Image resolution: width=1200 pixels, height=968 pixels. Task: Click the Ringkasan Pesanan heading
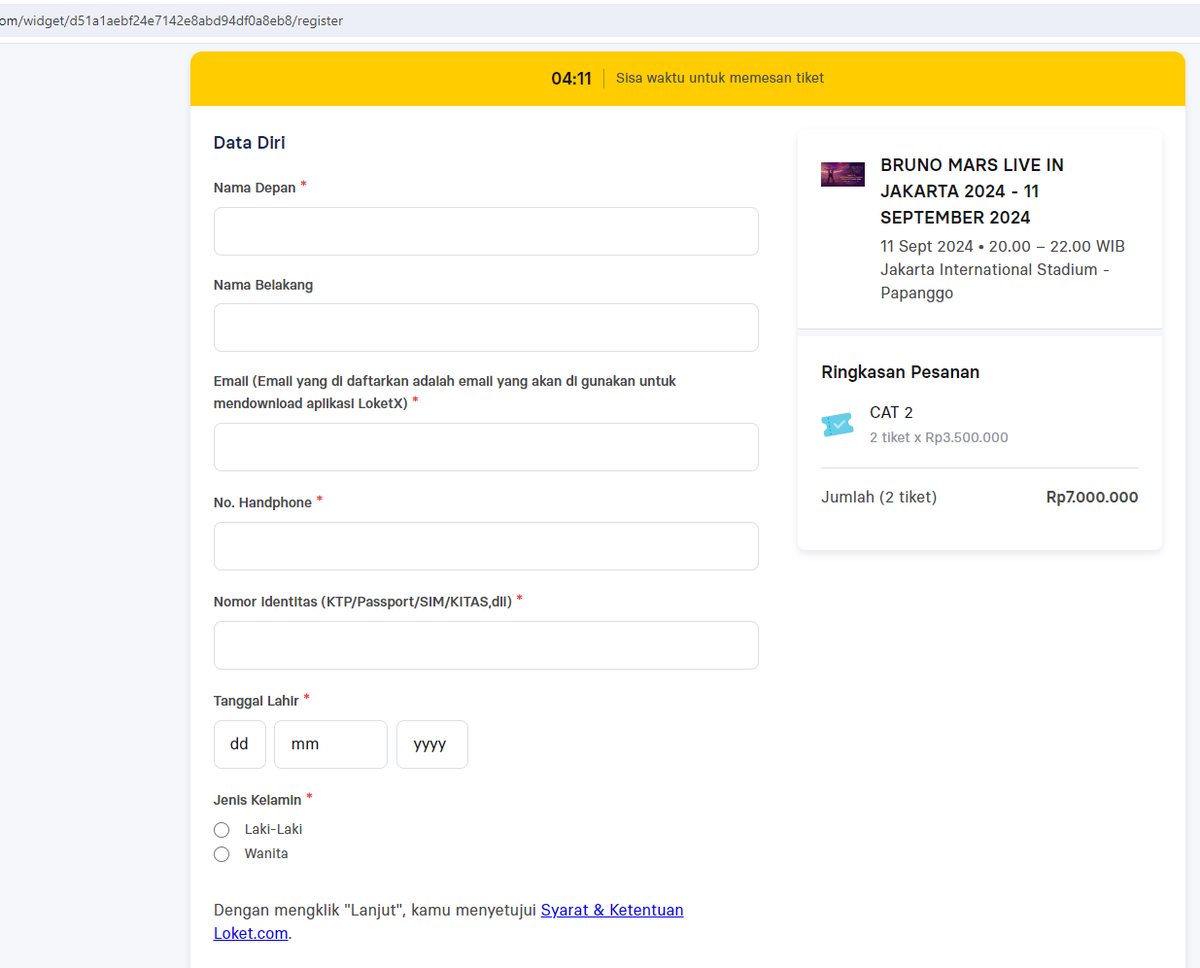(900, 372)
